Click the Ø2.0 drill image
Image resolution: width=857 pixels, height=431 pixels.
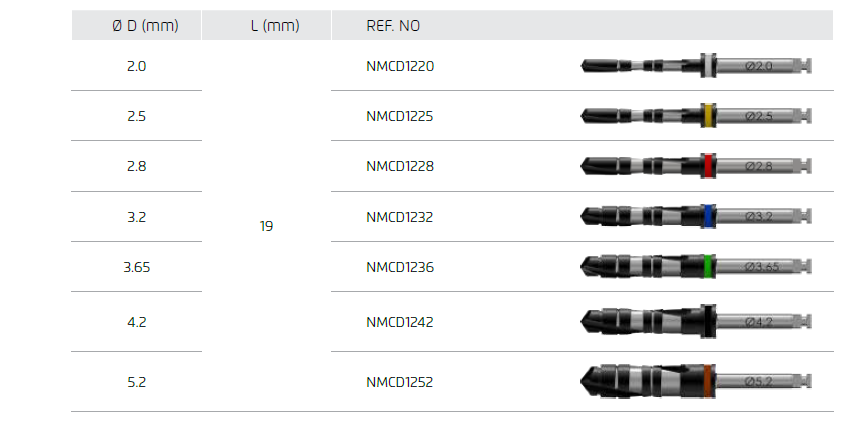(x=697, y=66)
